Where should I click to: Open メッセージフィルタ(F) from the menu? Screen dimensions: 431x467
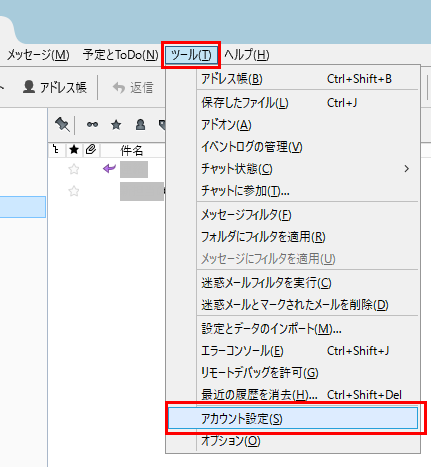click(x=292, y=215)
